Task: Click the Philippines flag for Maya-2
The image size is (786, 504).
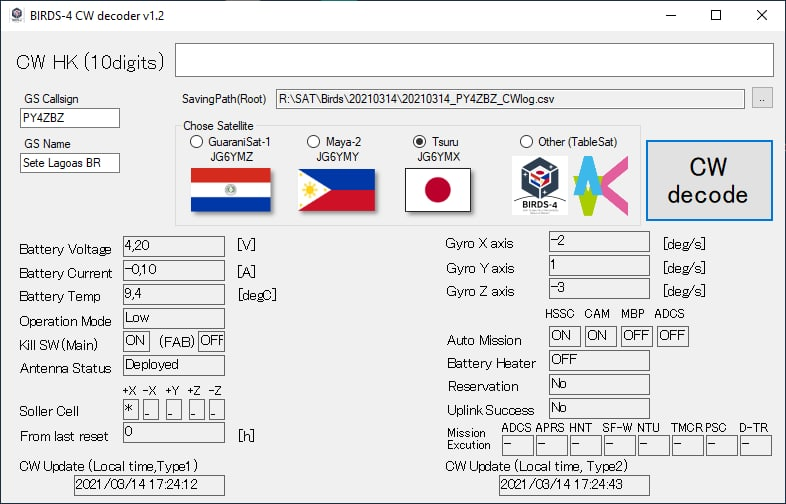Action: (x=336, y=189)
